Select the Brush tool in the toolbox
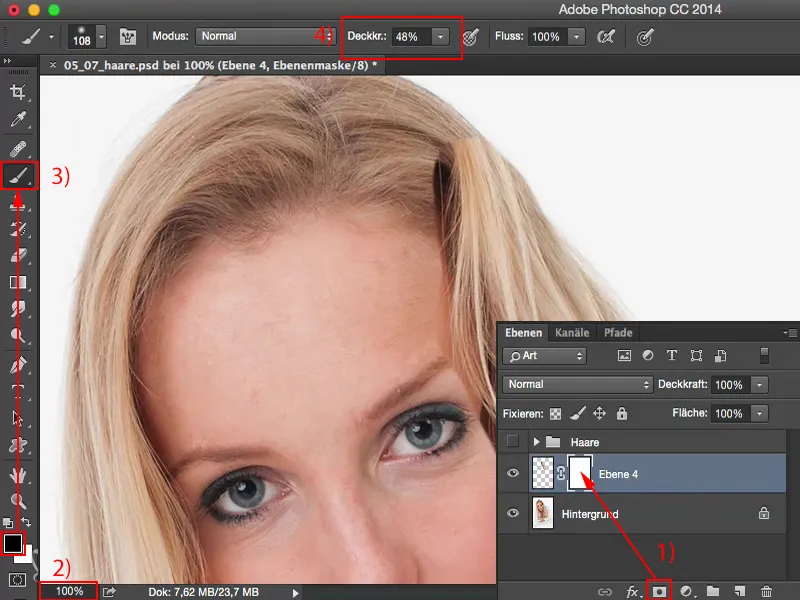 (18, 176)
